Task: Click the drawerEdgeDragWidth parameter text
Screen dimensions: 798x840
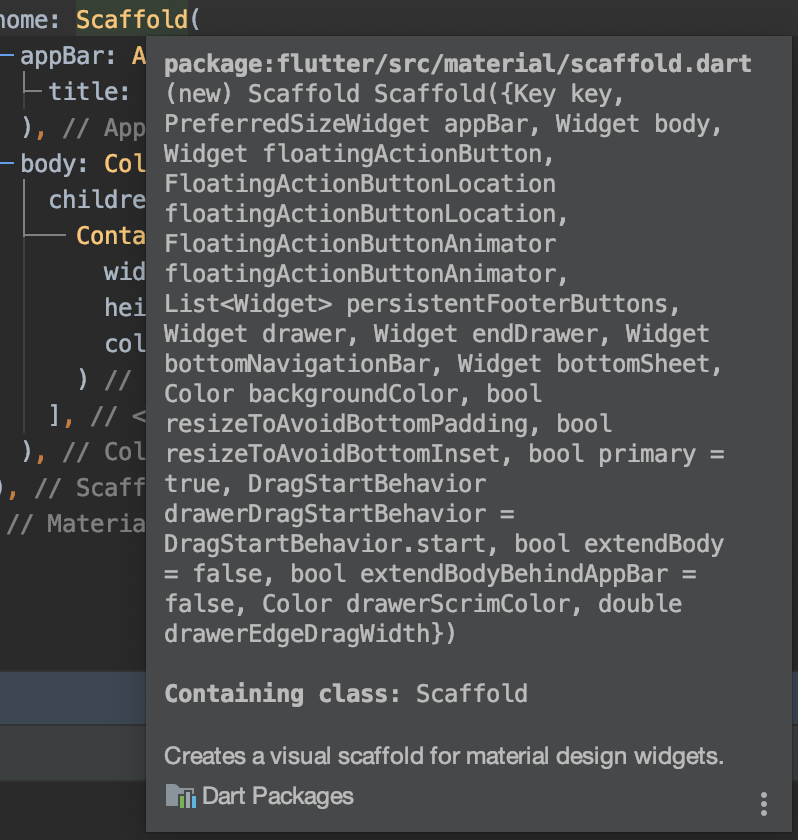Action: (x=297, y=634)
